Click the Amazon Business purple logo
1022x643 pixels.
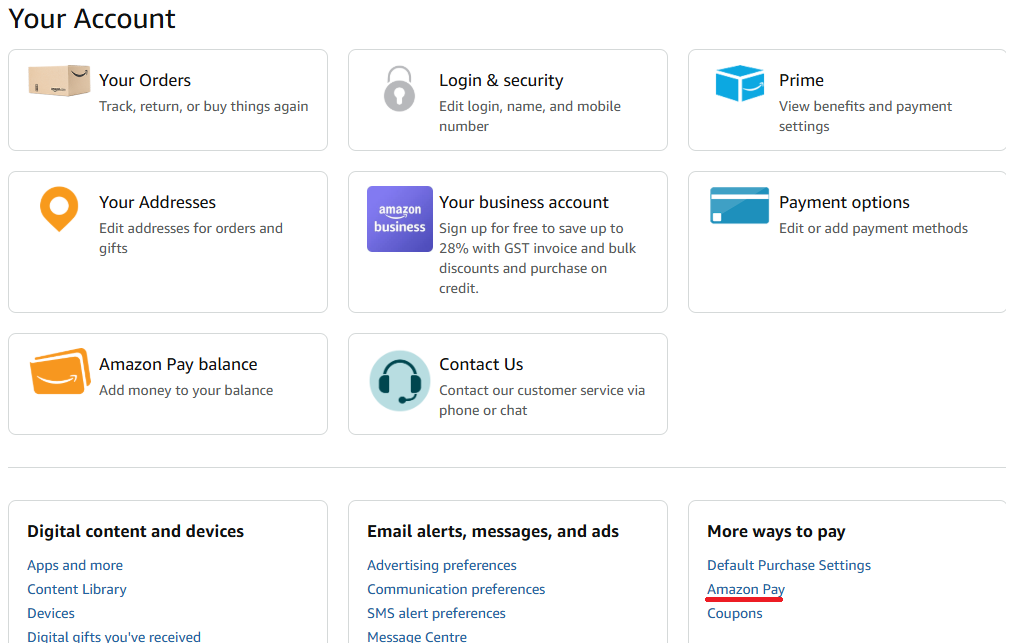[x=400, y=219]
